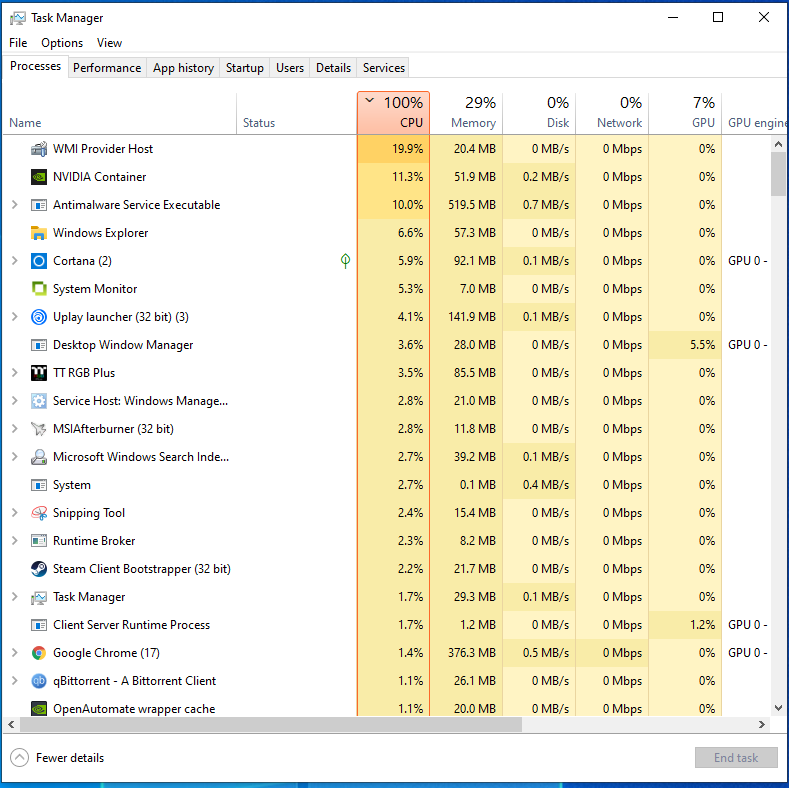The width and height of the screenshot is (789, 788).
Task: Click Fewer details toggle button
Action: (57, 758)
